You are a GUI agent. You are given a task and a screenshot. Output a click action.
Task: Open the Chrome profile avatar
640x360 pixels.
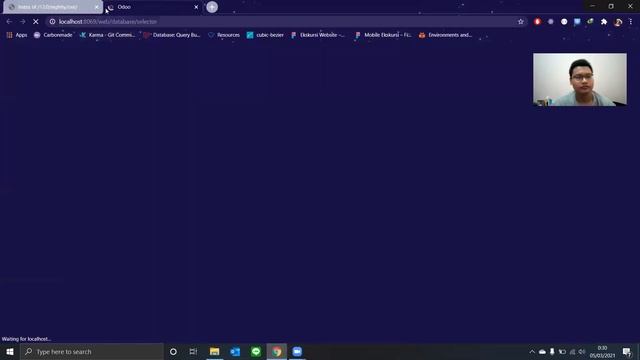(618, 22)
